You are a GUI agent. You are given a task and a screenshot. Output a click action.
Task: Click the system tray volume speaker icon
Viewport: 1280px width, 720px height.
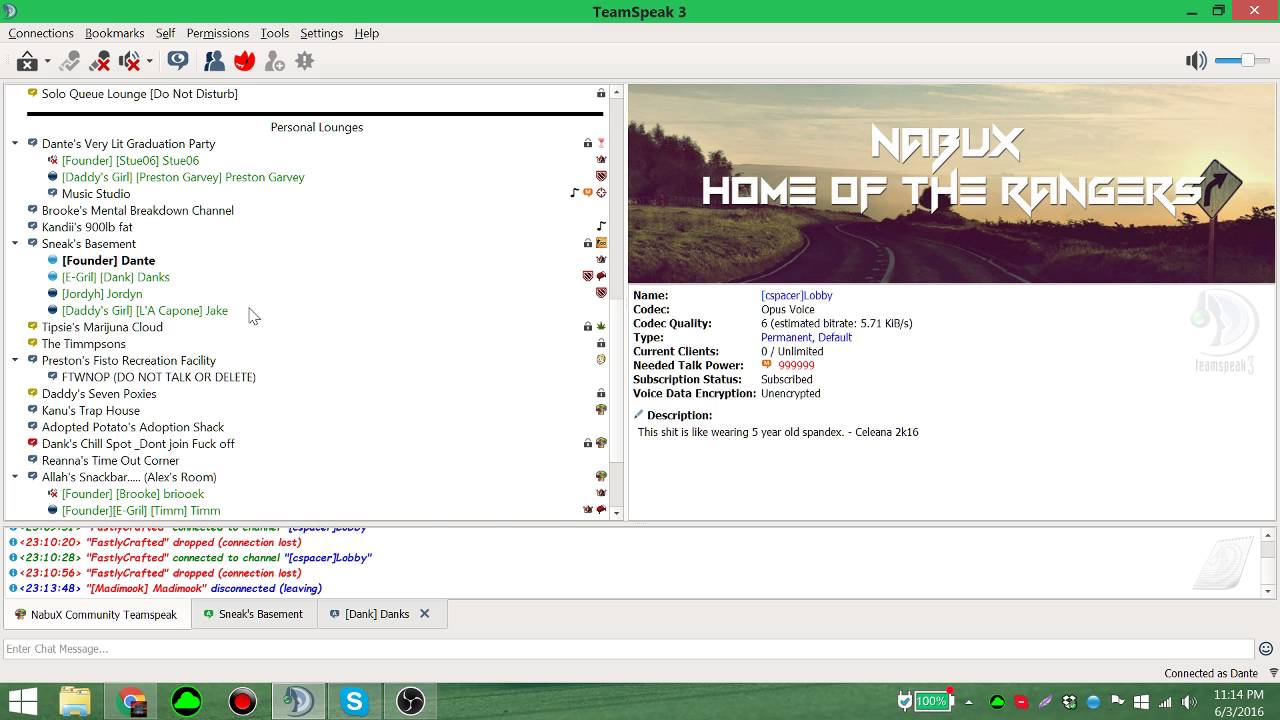[1190, 702]
